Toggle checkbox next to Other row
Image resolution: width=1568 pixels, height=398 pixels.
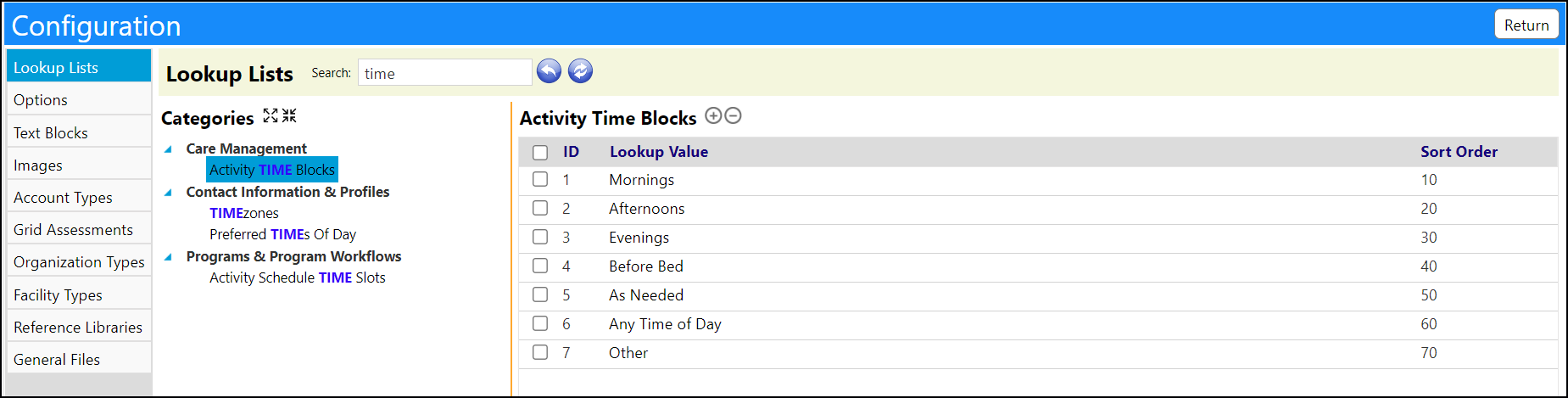(540, 352)
